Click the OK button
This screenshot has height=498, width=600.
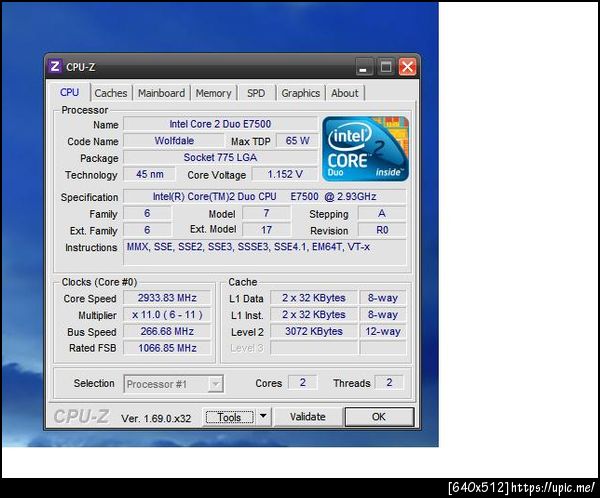click(379, 416)
